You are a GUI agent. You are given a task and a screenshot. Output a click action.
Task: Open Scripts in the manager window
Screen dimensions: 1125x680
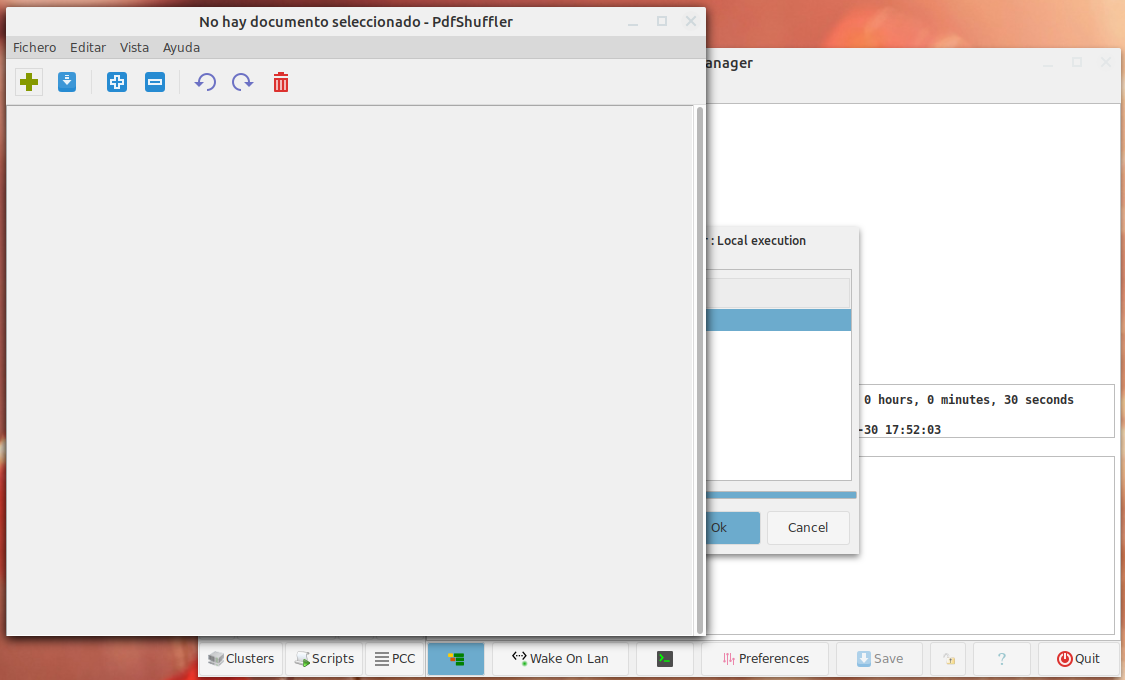tap(324, 658)
